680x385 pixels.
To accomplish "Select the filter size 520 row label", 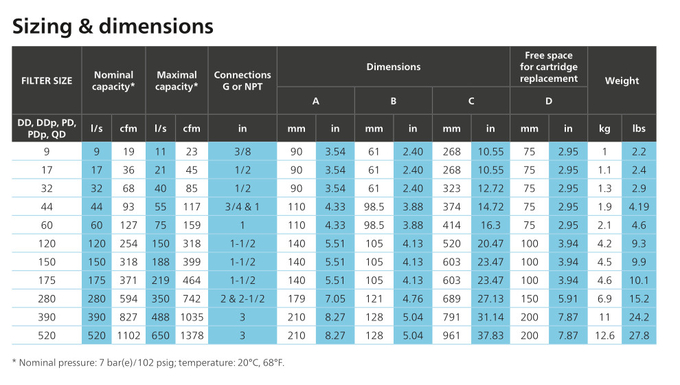I will tap(46, 336).
